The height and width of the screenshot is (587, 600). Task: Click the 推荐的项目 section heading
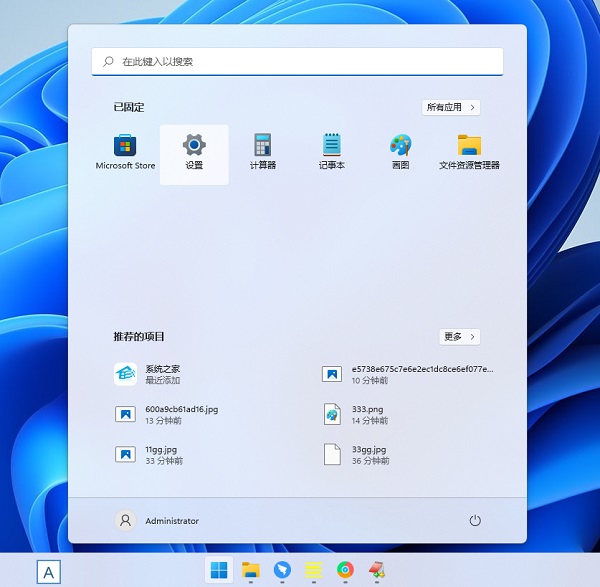tap(139, 337)
